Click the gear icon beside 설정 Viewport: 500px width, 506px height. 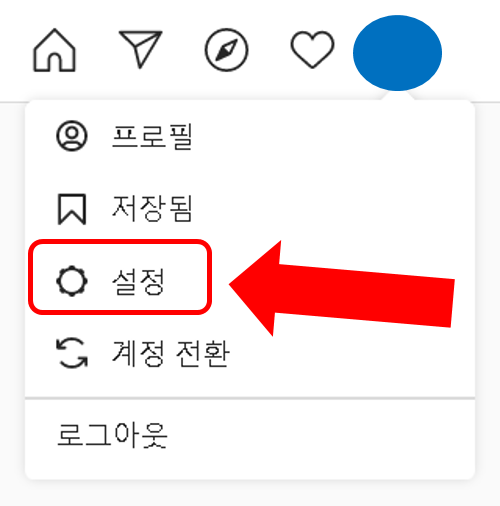click(72, 281)
